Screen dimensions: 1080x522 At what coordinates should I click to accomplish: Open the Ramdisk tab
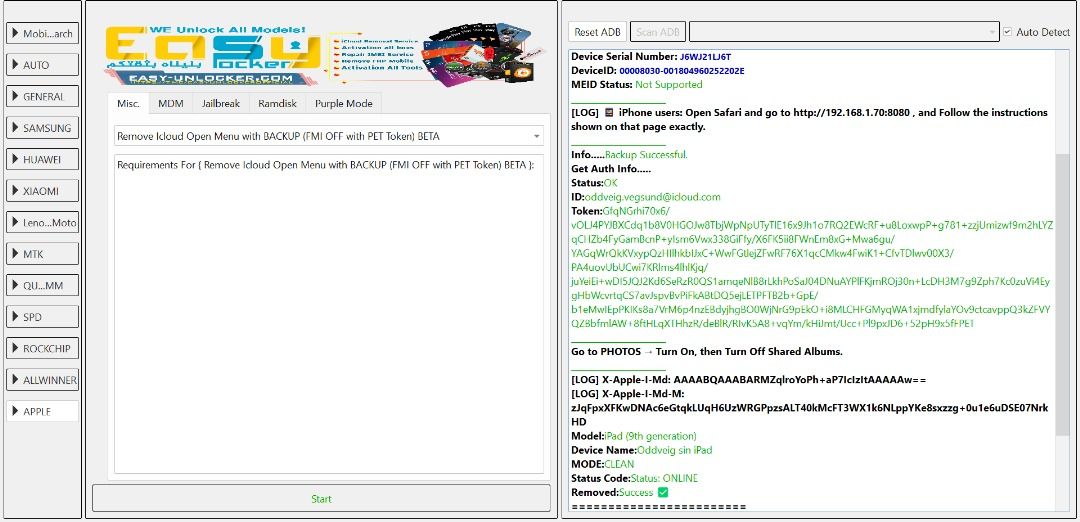pyautogui.click(x=277, y=103)
